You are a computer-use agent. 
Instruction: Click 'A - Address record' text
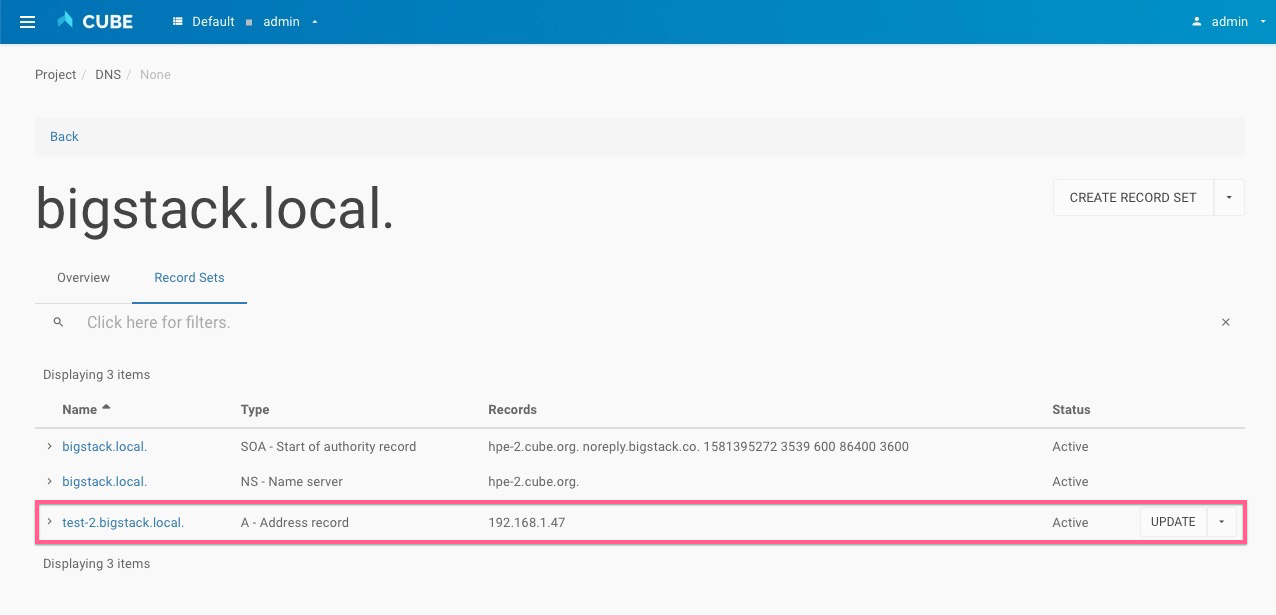(295, 522)
